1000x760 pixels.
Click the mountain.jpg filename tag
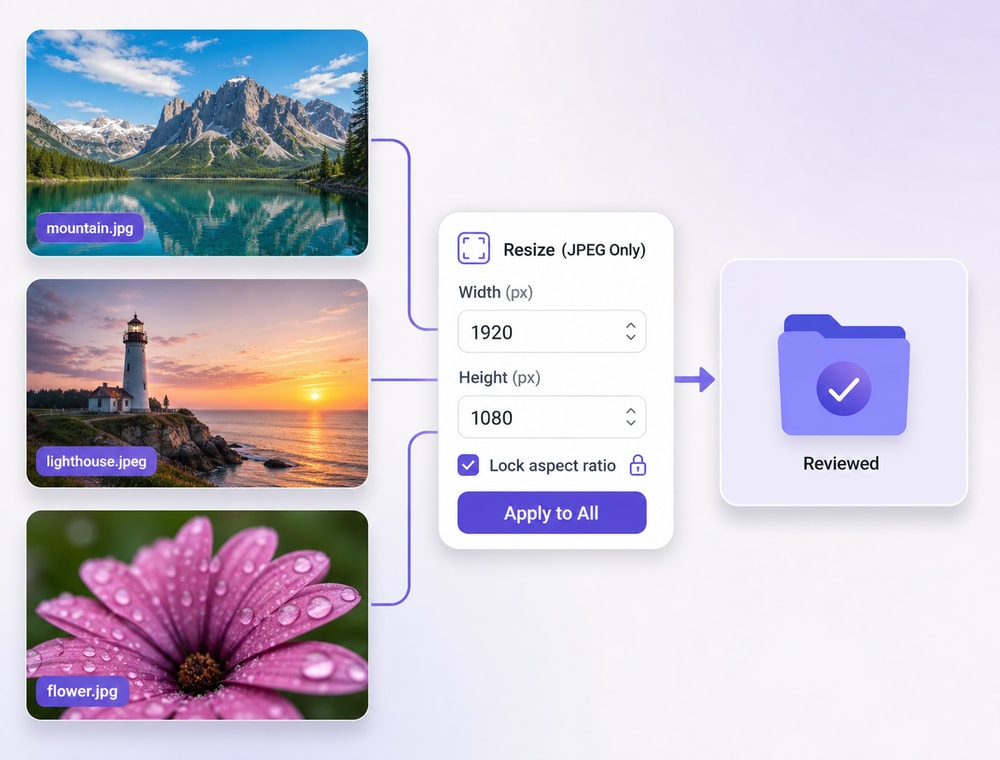[89, 228]
